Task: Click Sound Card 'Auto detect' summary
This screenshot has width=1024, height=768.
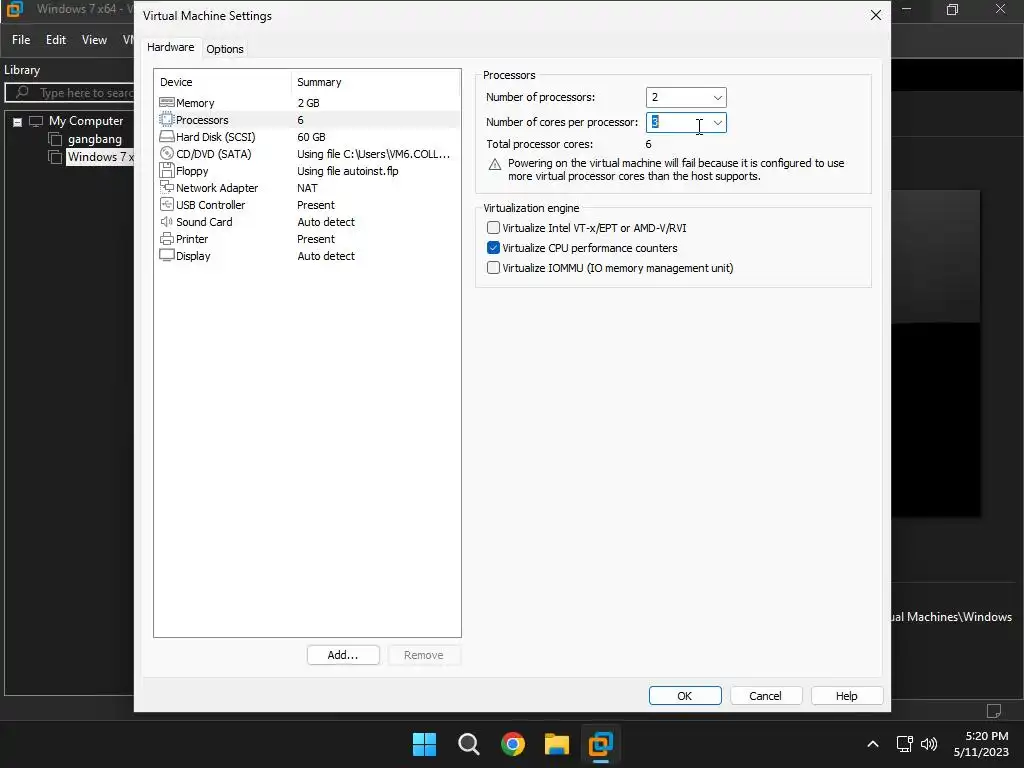Action: [326, 222]
